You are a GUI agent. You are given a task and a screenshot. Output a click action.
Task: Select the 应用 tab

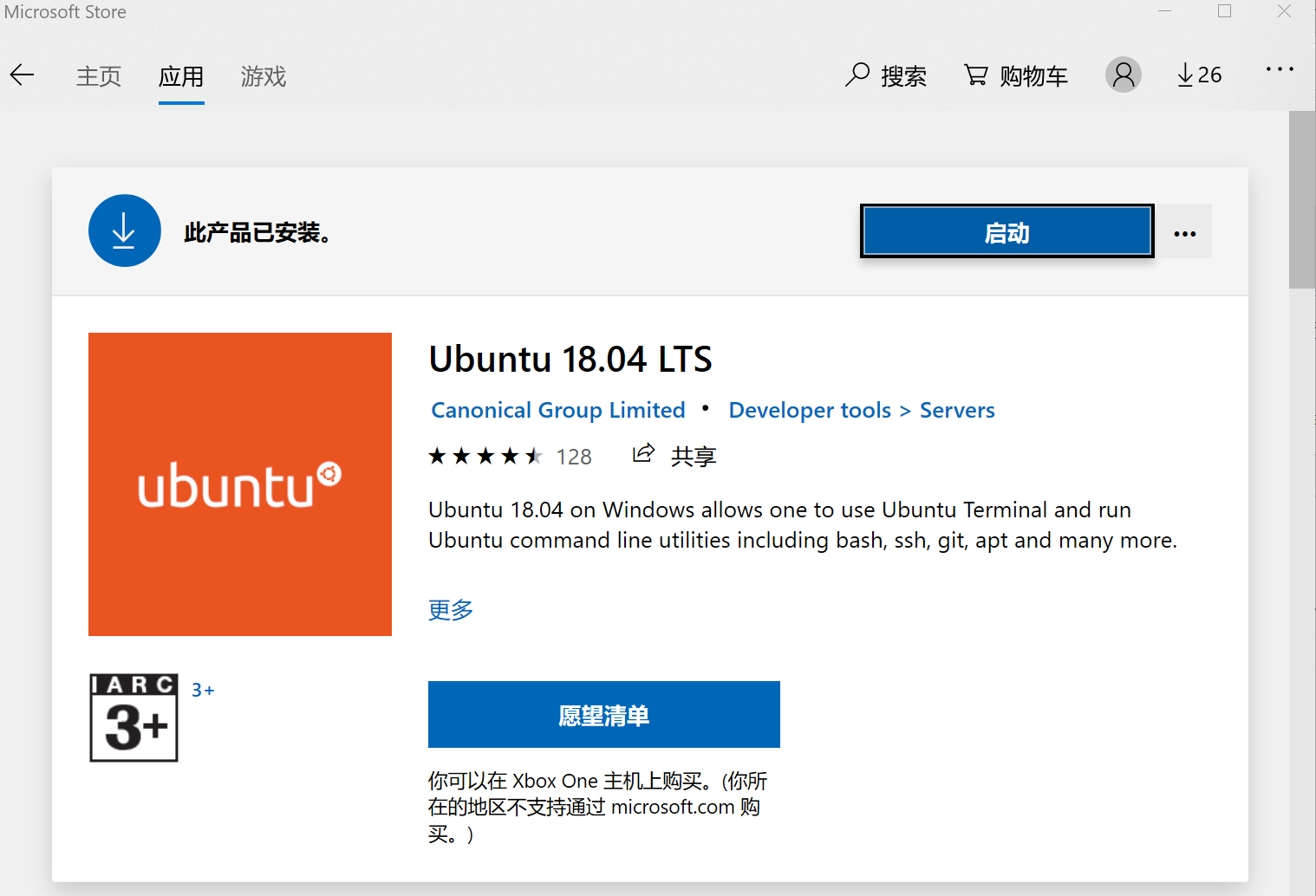[180, 77]
